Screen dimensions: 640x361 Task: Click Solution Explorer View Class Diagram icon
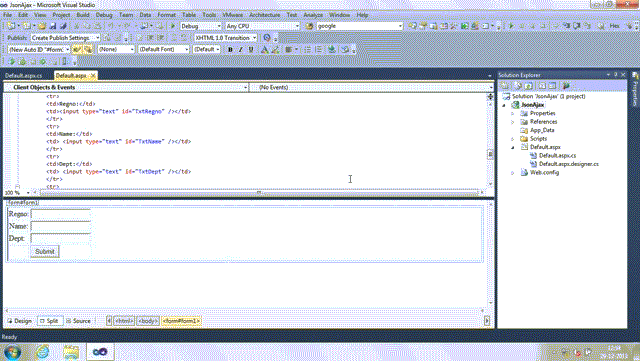coord(566,86)
